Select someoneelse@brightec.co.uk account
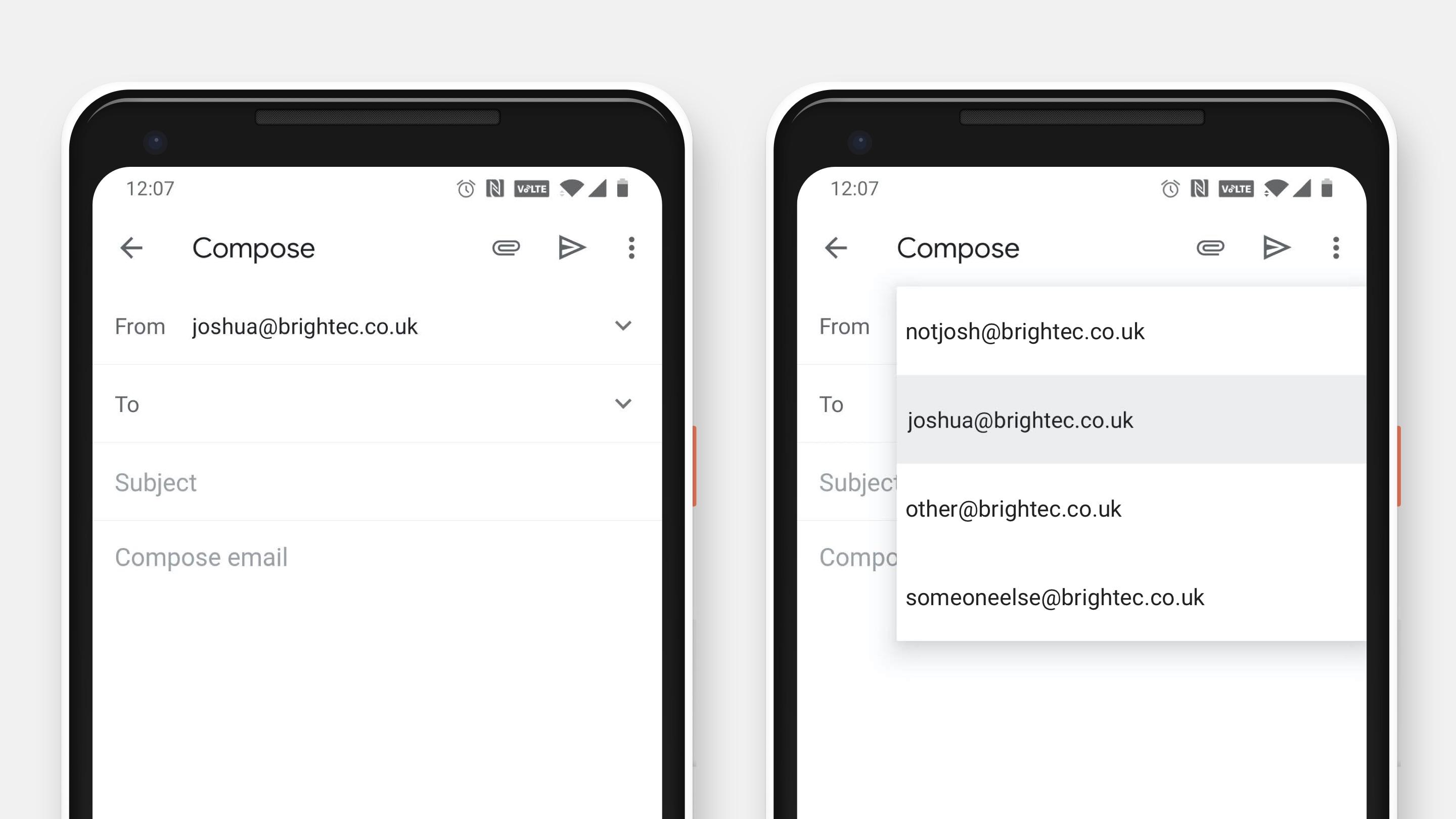Viewport: 1456px width, 819px height. pos(1055,597)
